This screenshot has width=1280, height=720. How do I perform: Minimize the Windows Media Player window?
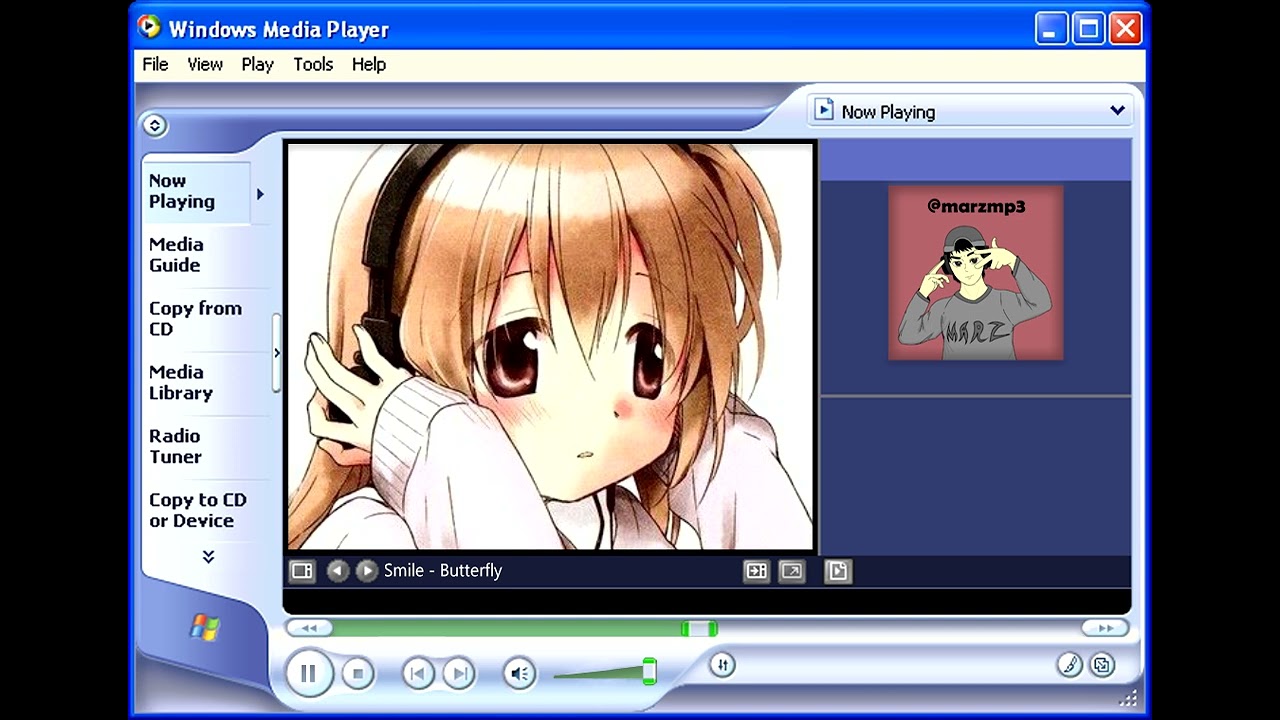(1051, 28)
